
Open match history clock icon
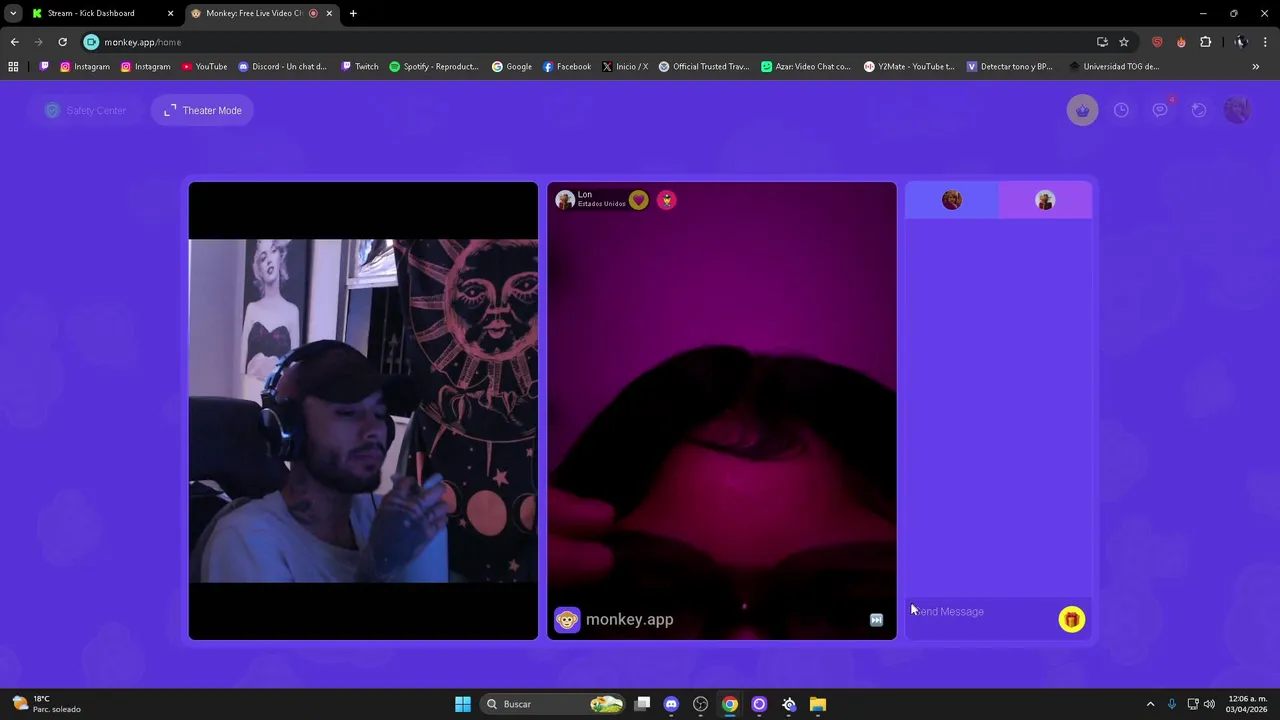[x=1121, y=110]
